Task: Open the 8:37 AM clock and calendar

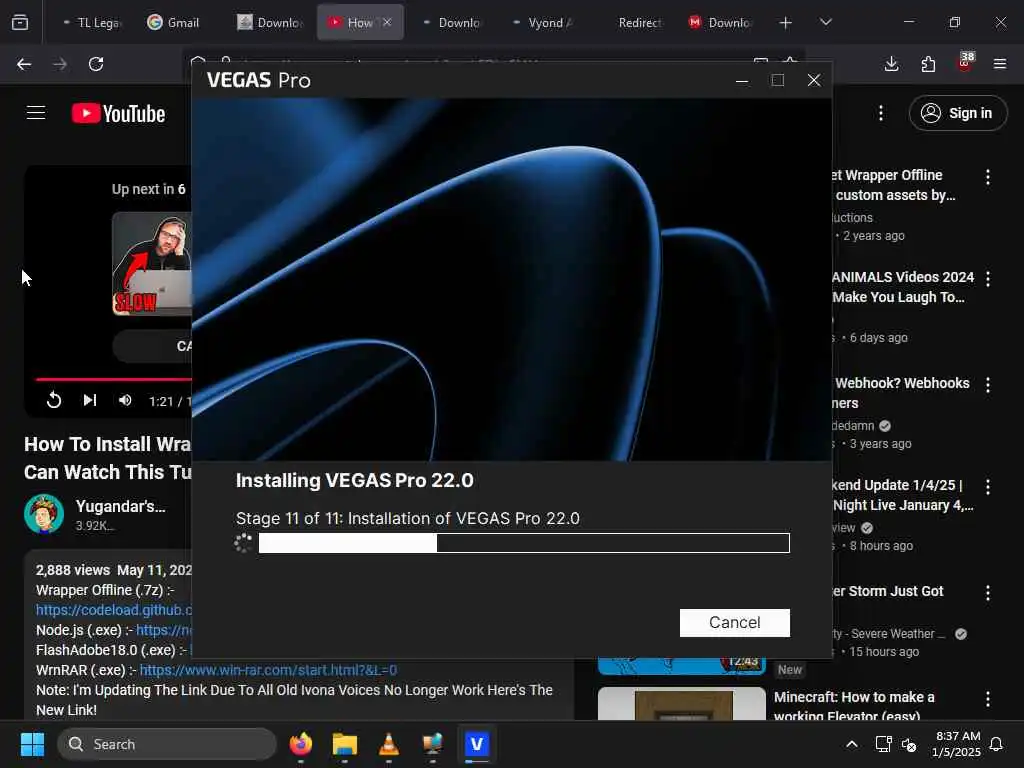Action: tap(957, 744)
